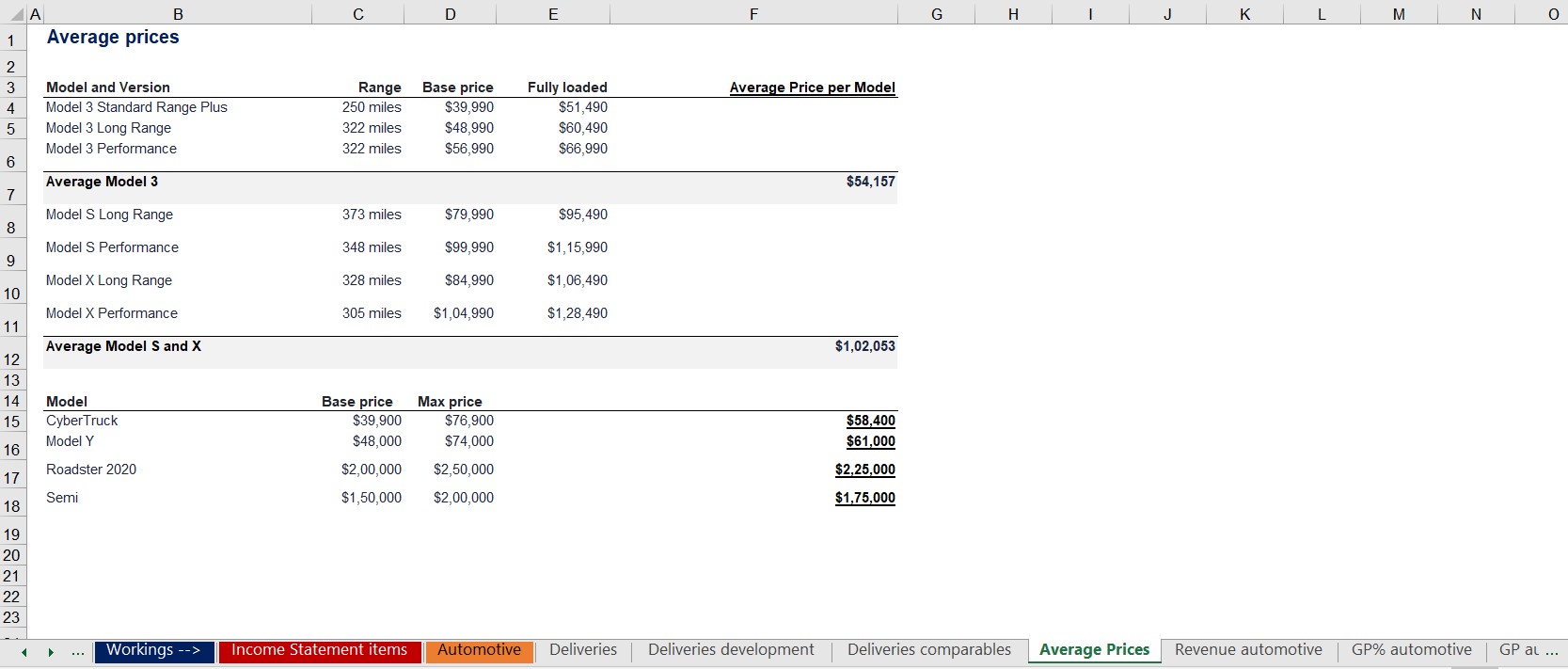
Task: Select the $58,400 average cell
Action: (871, 421)
